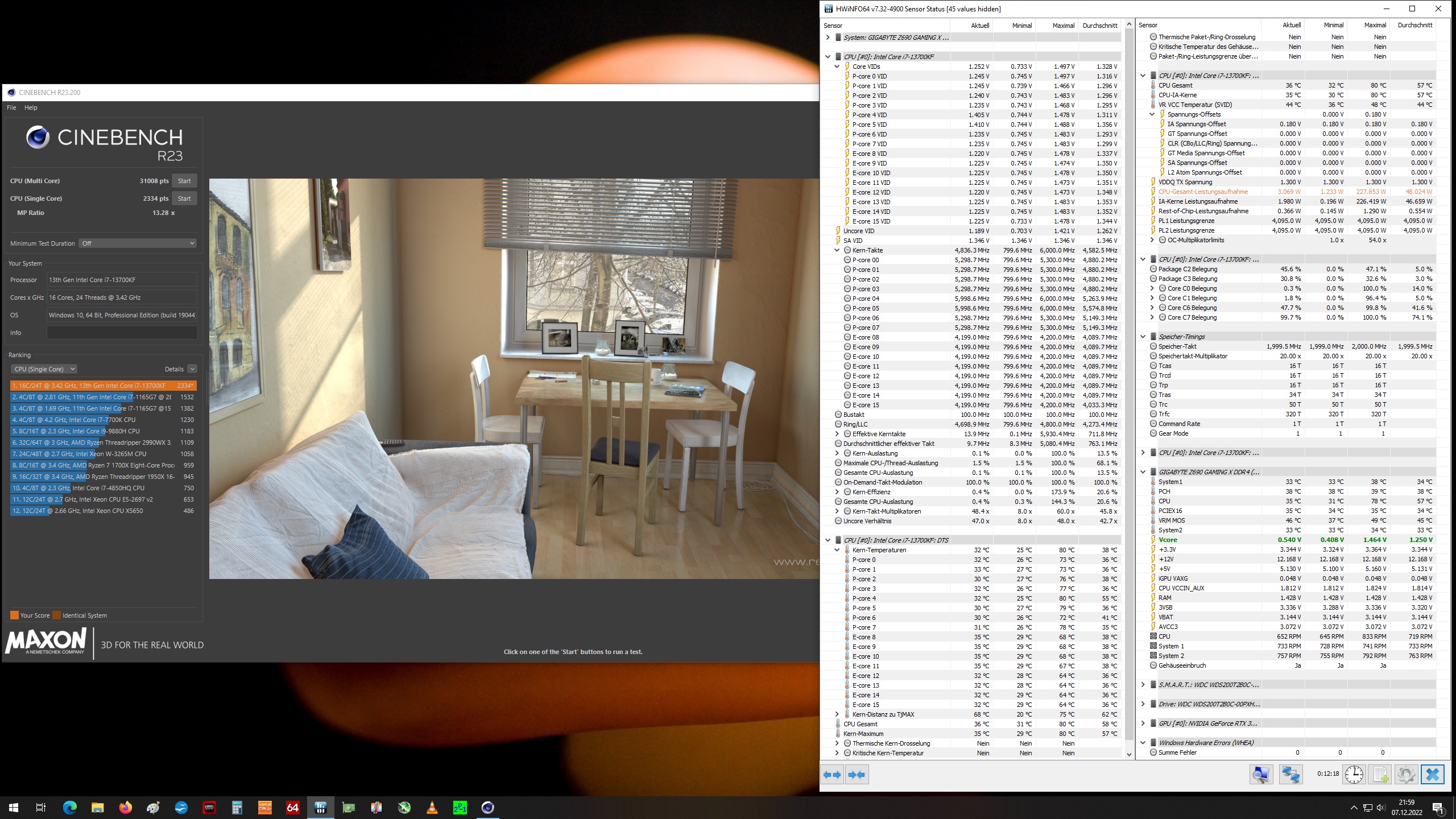1456x819 pixels.
Task: Click the Info input field in Cinebench
Action: 122,333
